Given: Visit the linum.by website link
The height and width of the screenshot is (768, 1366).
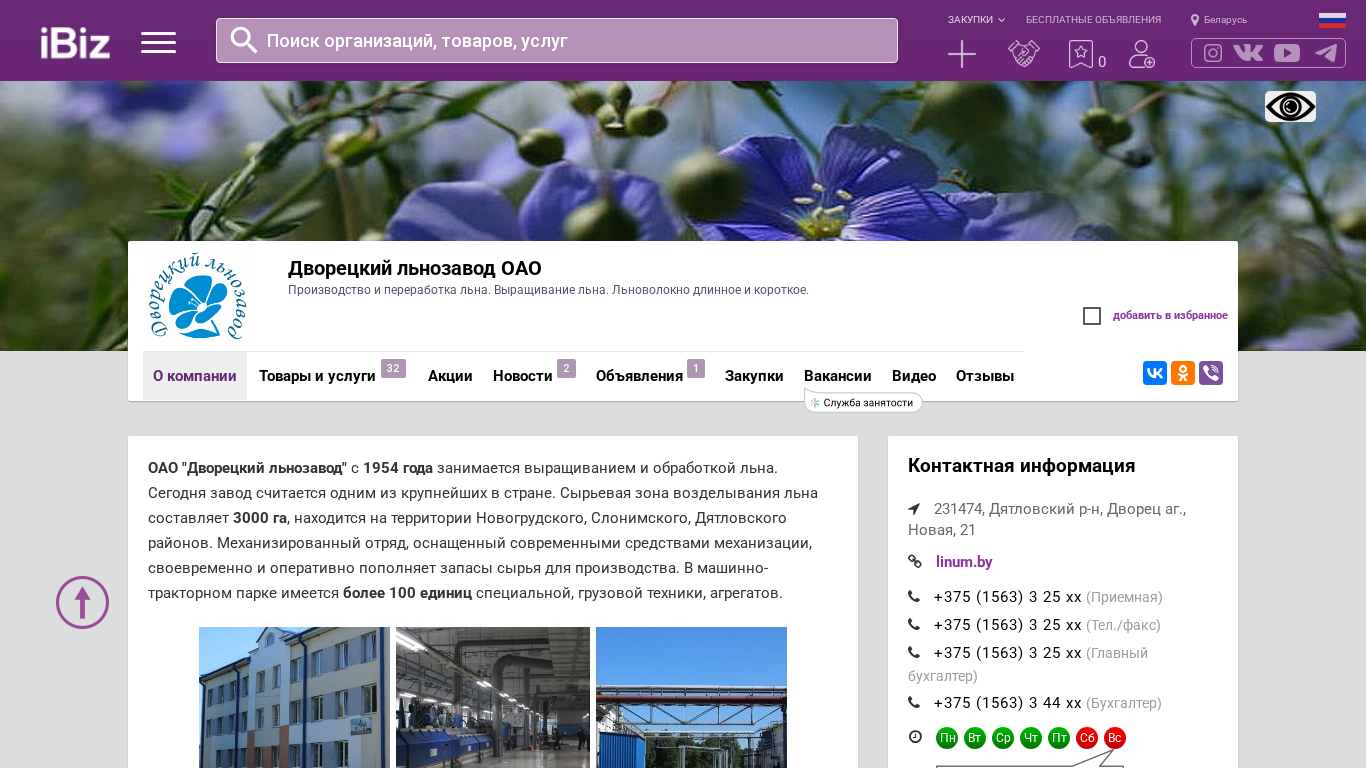Looking at the screenshot, I should point(964,562).
